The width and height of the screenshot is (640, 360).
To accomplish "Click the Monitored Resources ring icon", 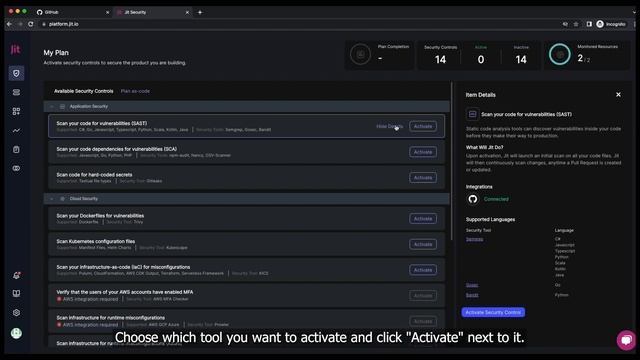I will tap(560, 54).
